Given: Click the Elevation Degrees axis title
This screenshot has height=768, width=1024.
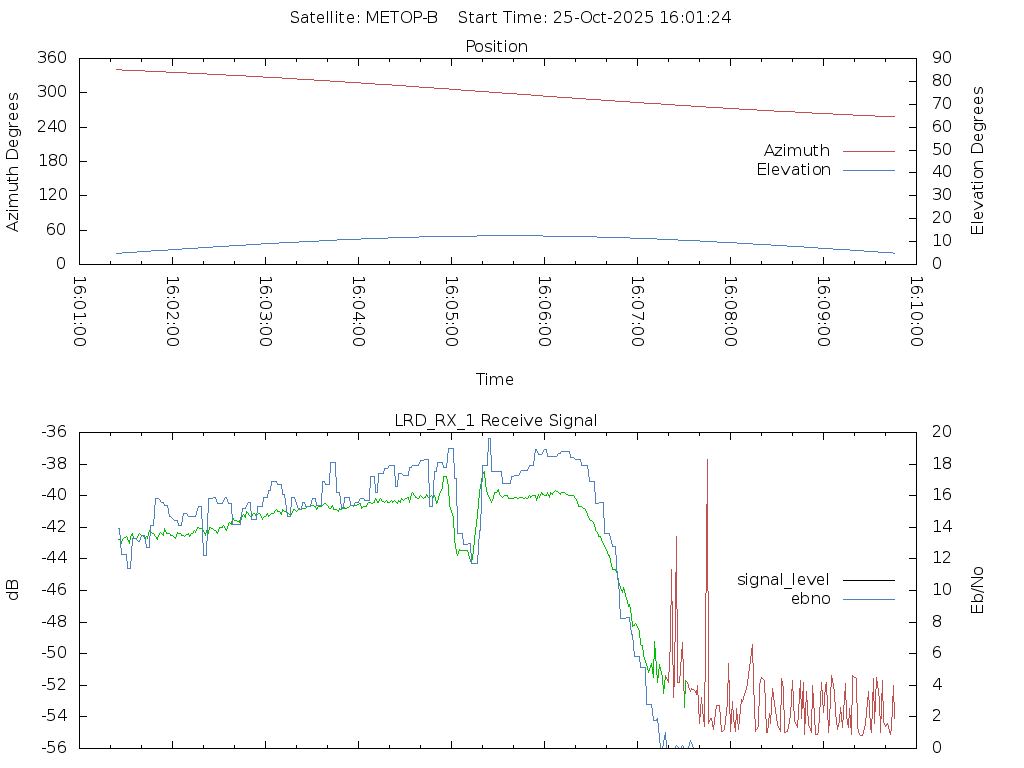Looking at the screenshot, I should coord(978,161).
